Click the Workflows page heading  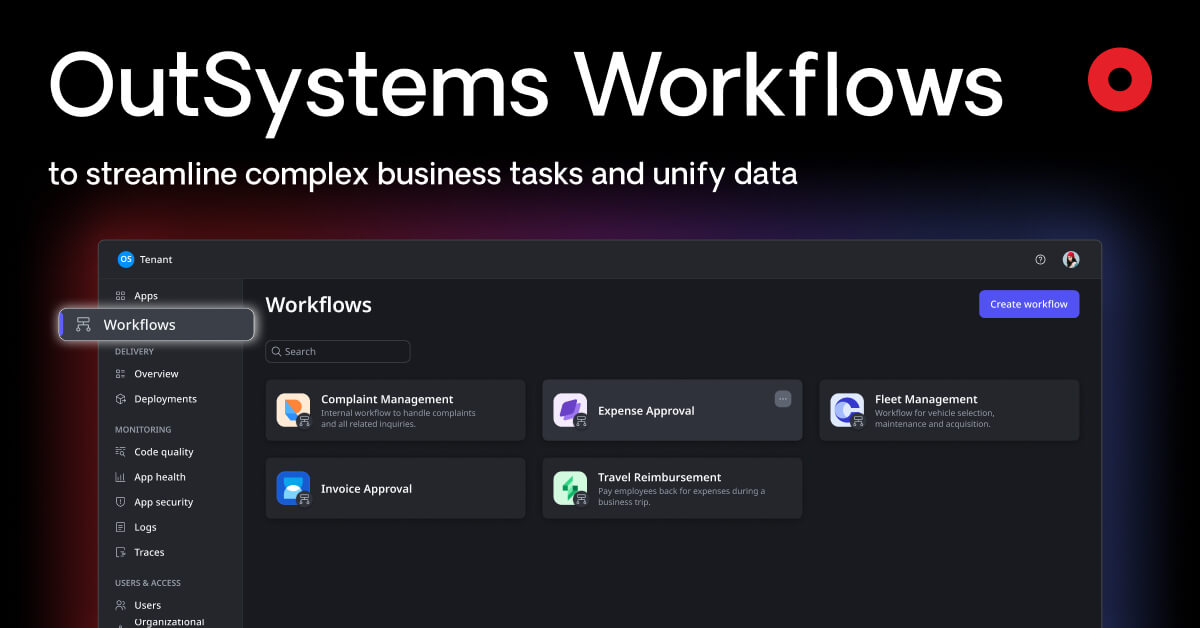pos(318,305)
